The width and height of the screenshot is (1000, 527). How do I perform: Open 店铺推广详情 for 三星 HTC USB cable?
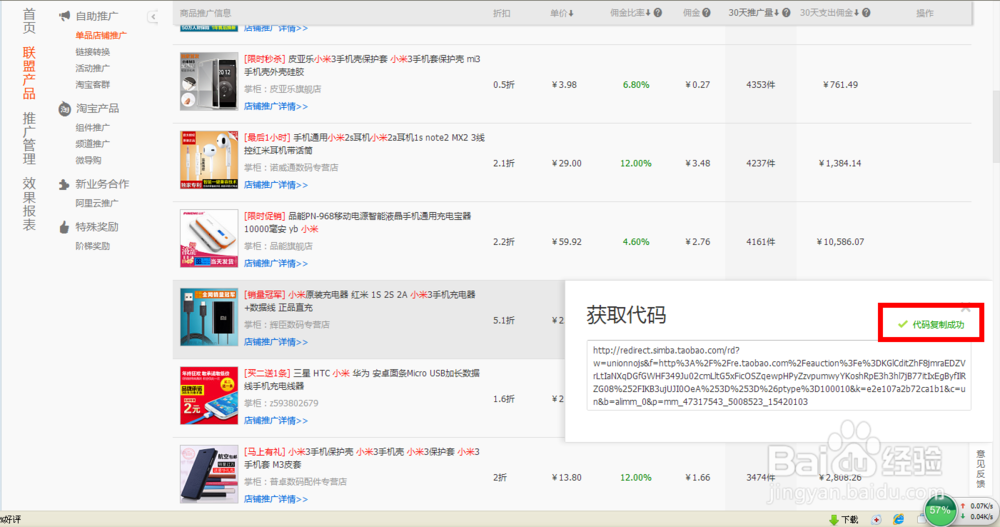276,420
